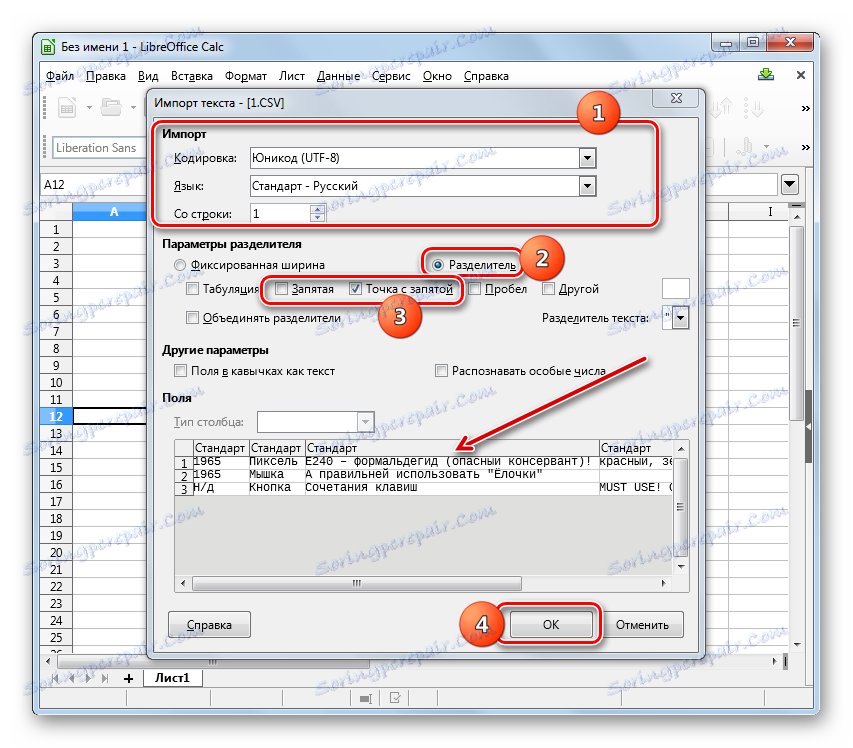Go to first sheet navigation arrow

tap(55, 678)
